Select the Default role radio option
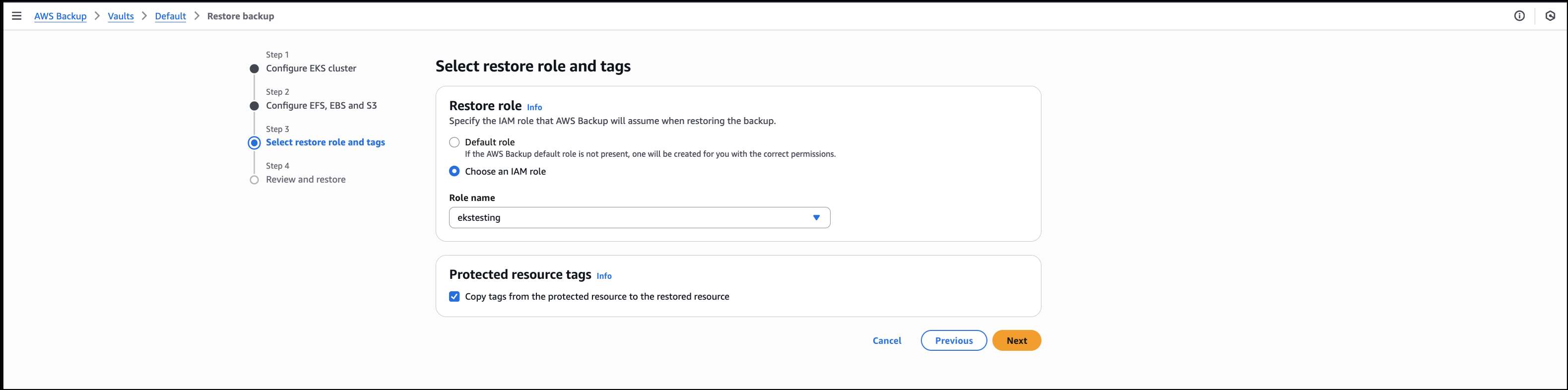The image size is (1568, 390). [x=454, y=142]
